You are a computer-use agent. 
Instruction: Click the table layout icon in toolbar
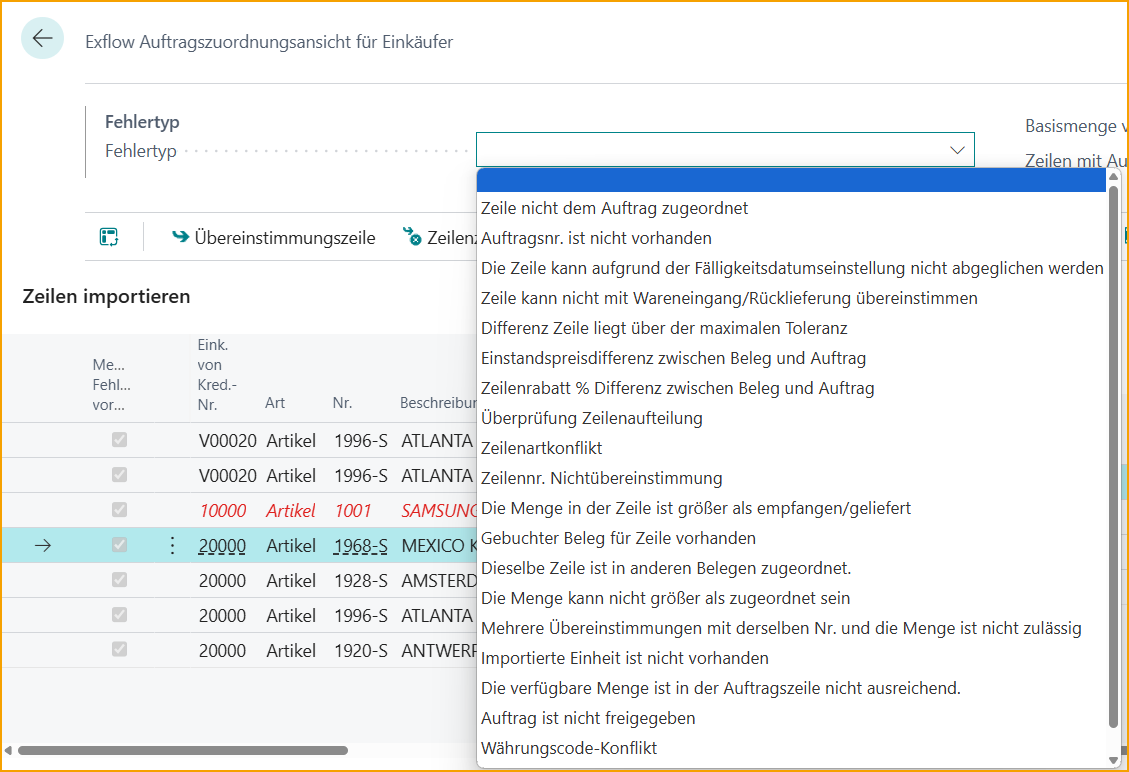click(109, 237)
